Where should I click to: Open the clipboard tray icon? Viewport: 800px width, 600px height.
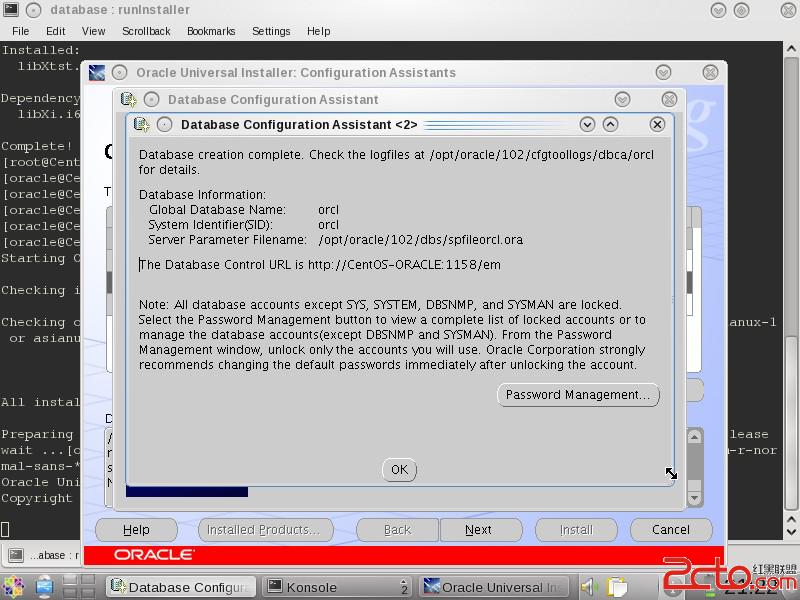click(617, 587)
